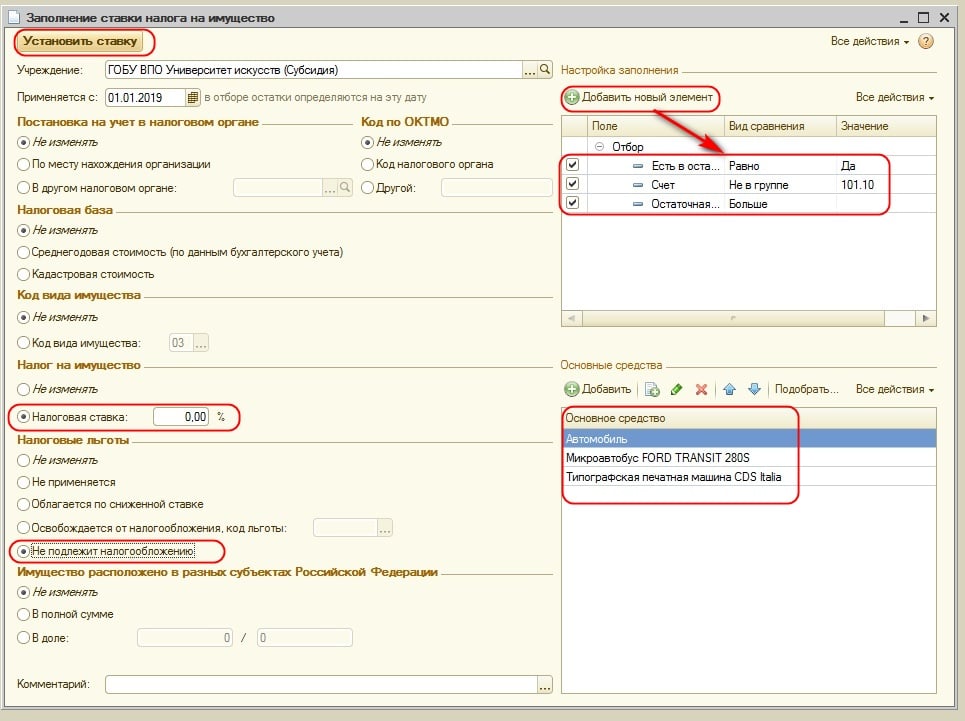Open the calendar picker next to 01.01.2019

[193, 97]
